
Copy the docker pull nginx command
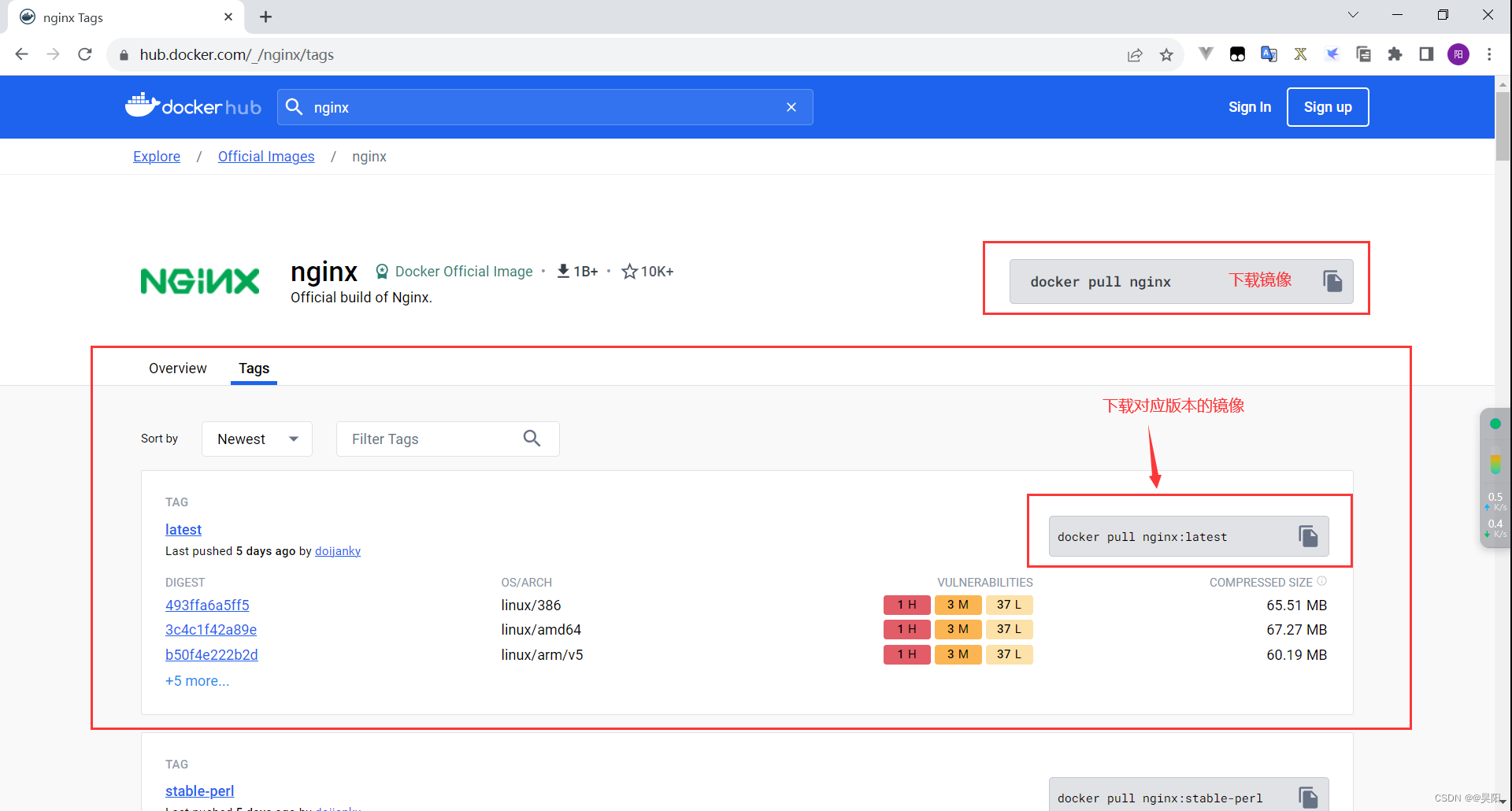coord(1332,281)
